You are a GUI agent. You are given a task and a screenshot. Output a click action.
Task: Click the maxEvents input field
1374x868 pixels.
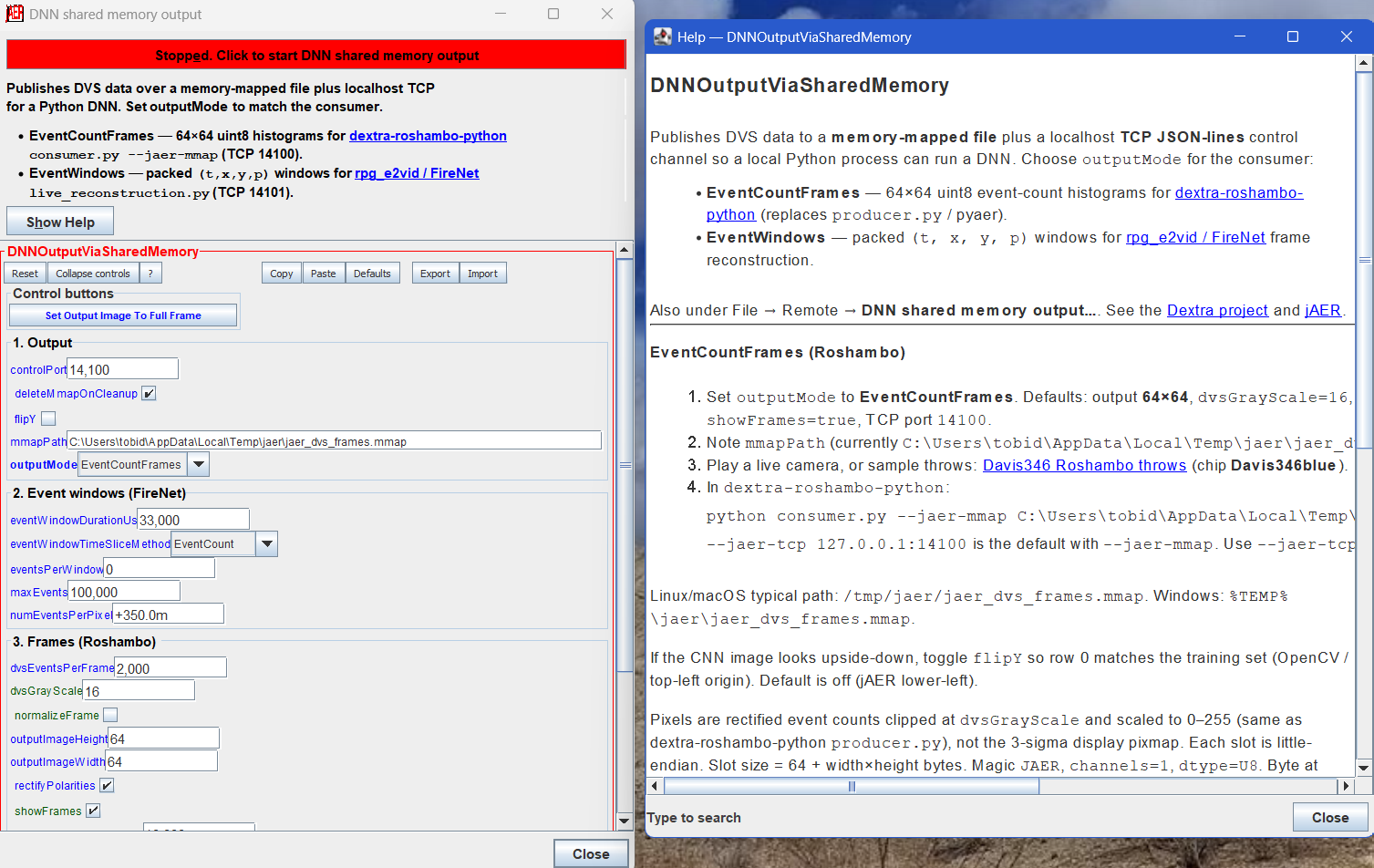(x=124, y=592)
